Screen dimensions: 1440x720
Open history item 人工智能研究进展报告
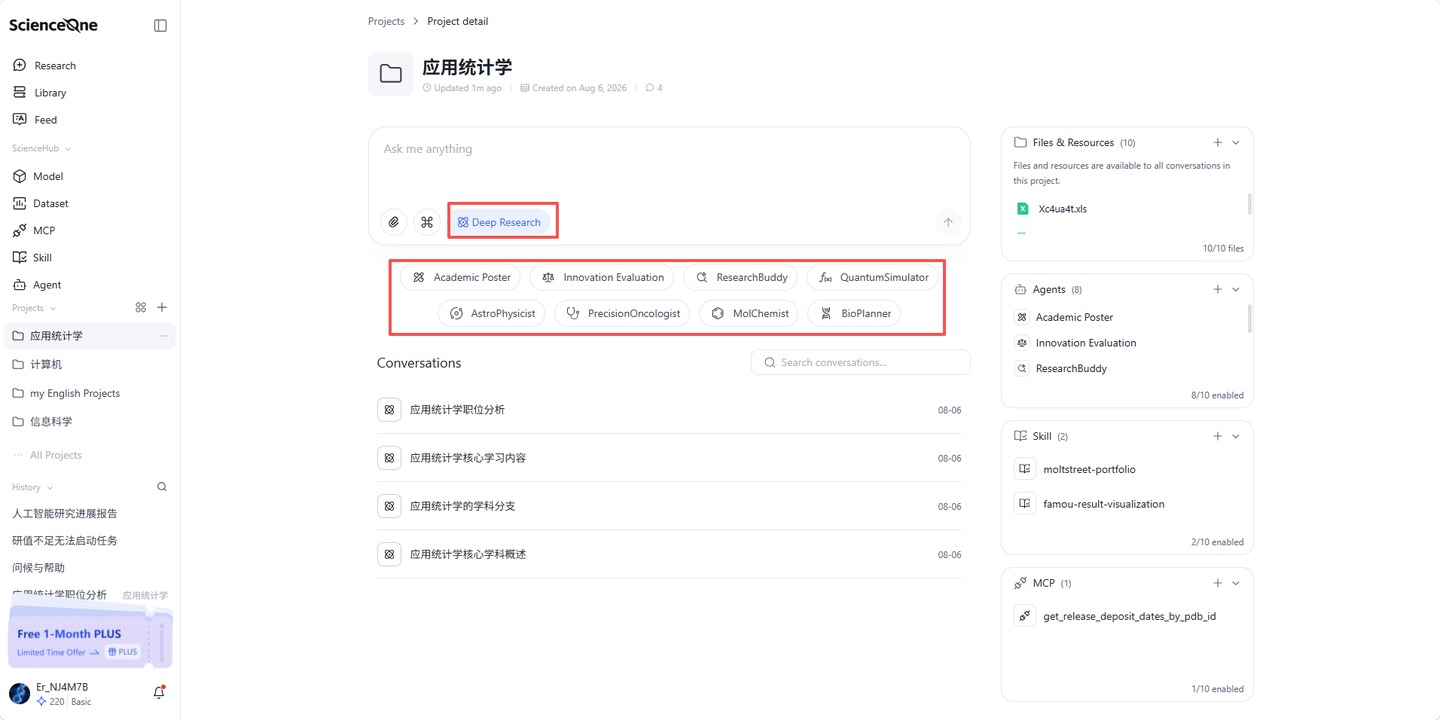[65, 513]
